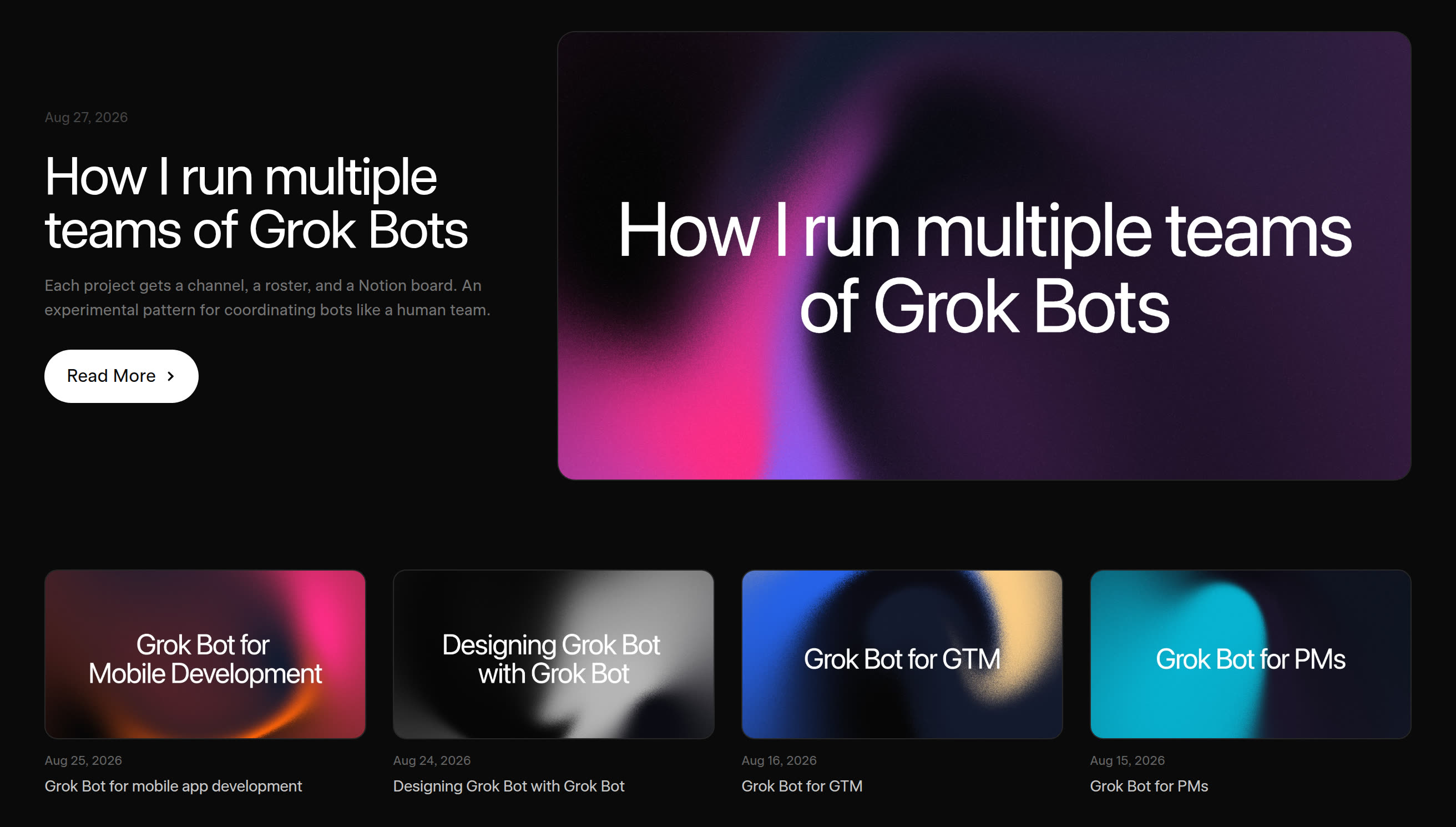
Task: Open 'Designing Grok Bot with Grok Bot' title link
Action: [509, 786]
